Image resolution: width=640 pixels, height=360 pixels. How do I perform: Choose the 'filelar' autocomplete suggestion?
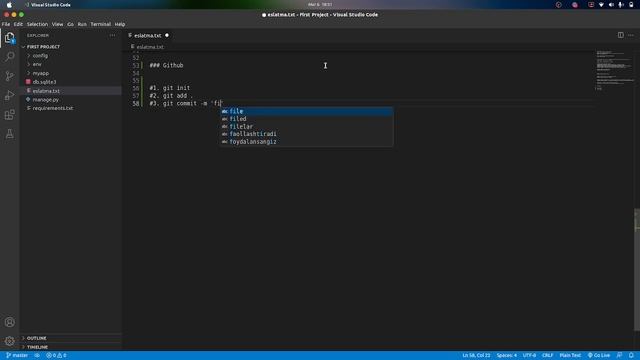(307, 127)
